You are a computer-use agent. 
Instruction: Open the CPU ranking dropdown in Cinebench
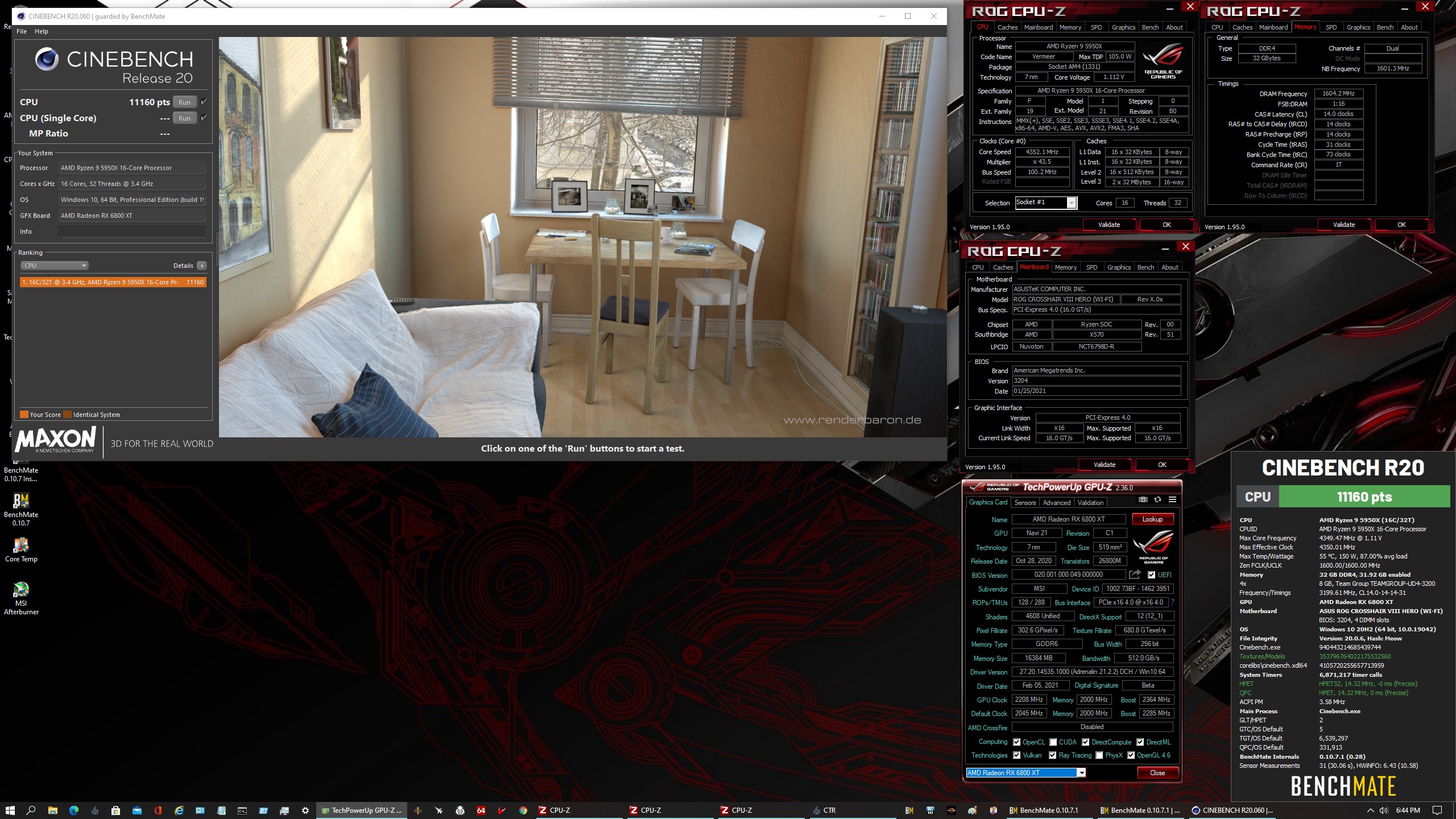tap(54, 266)
